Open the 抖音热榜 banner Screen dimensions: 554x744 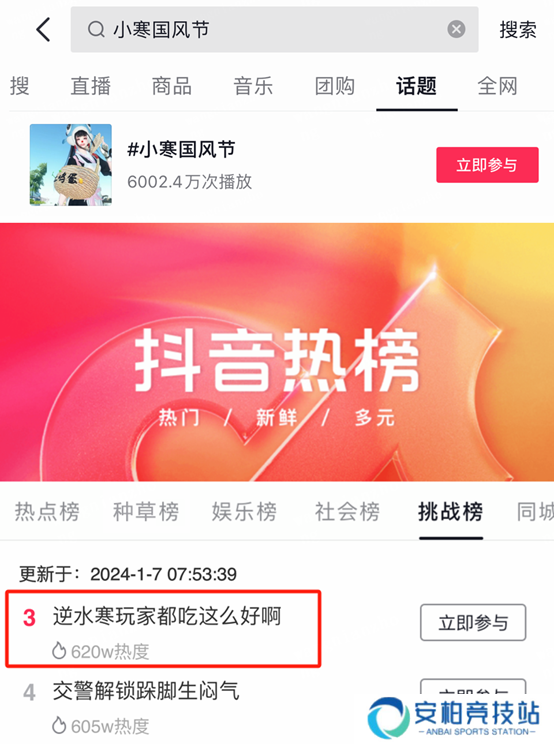tap(277, 352)
